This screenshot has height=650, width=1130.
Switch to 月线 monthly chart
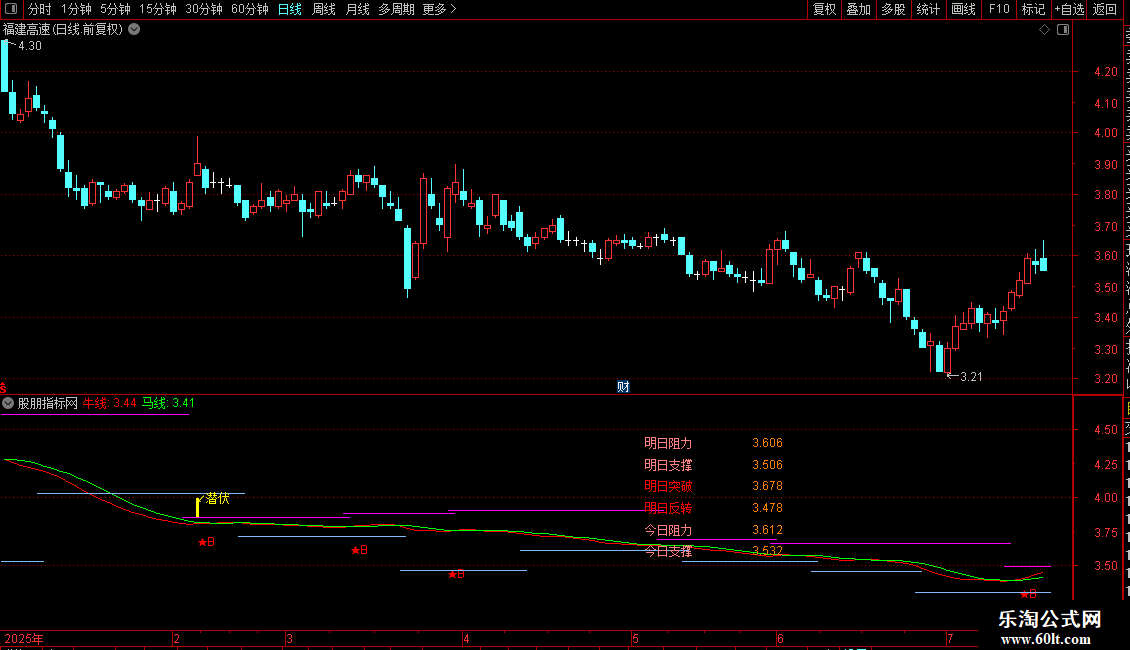357,9
